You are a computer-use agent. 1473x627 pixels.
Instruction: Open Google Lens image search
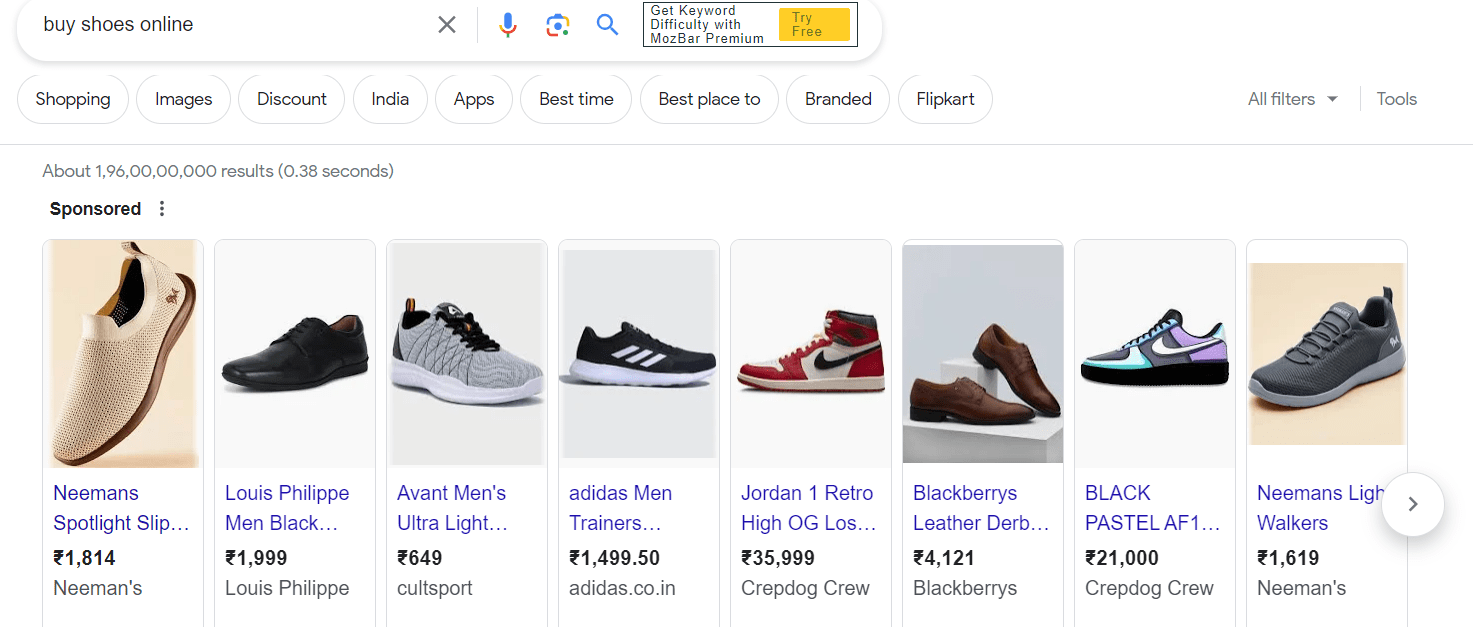(557, 24)
